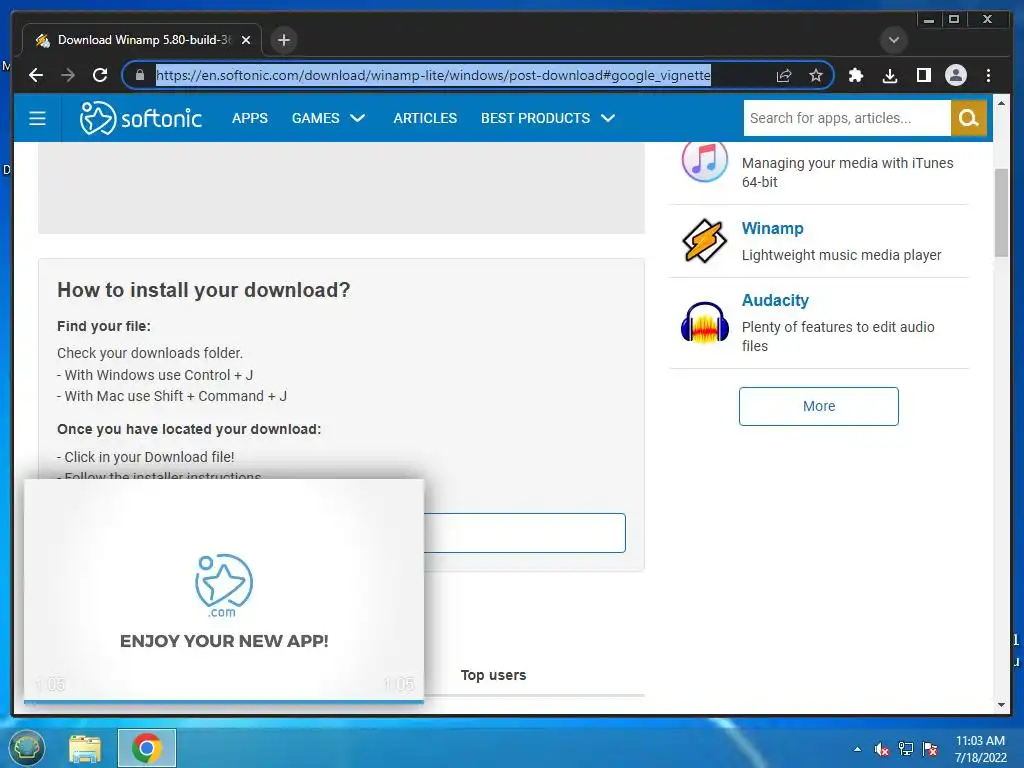View site info via the padlock icon
1024x768 pixels.
(x=139, y=75)
